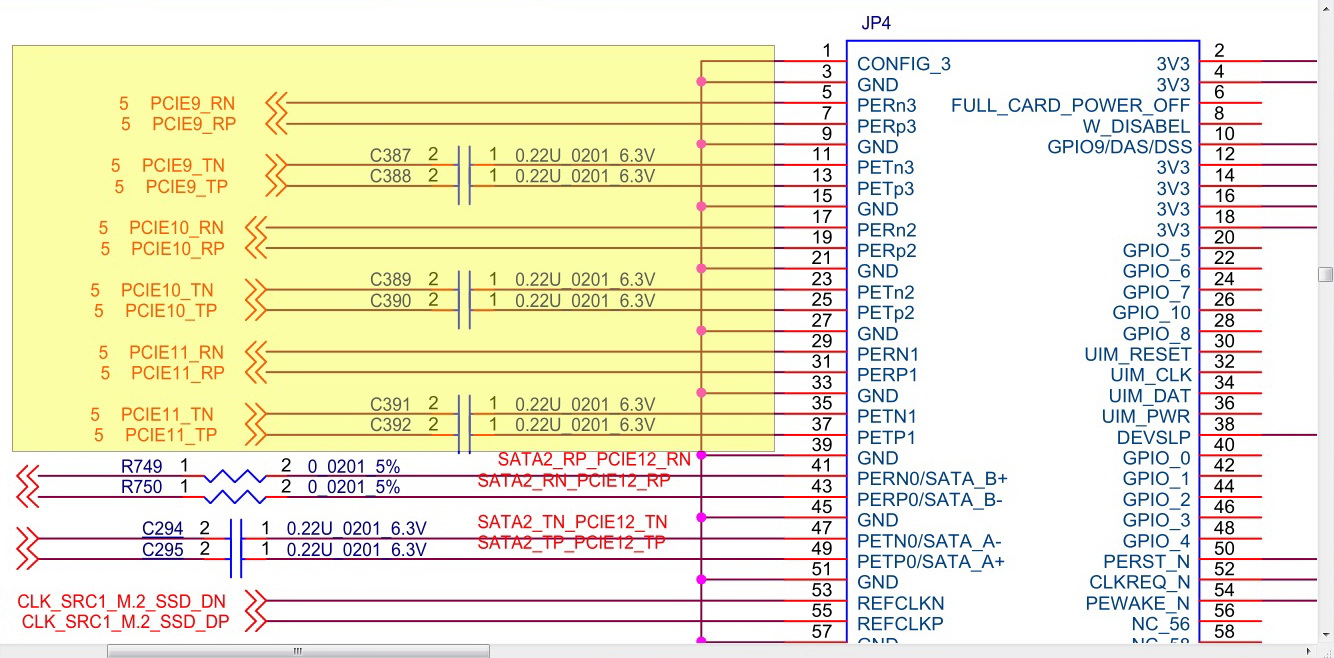Screen dimensions: 1334x658
Task: Click the PERn3 pin name
Action: 887,105
